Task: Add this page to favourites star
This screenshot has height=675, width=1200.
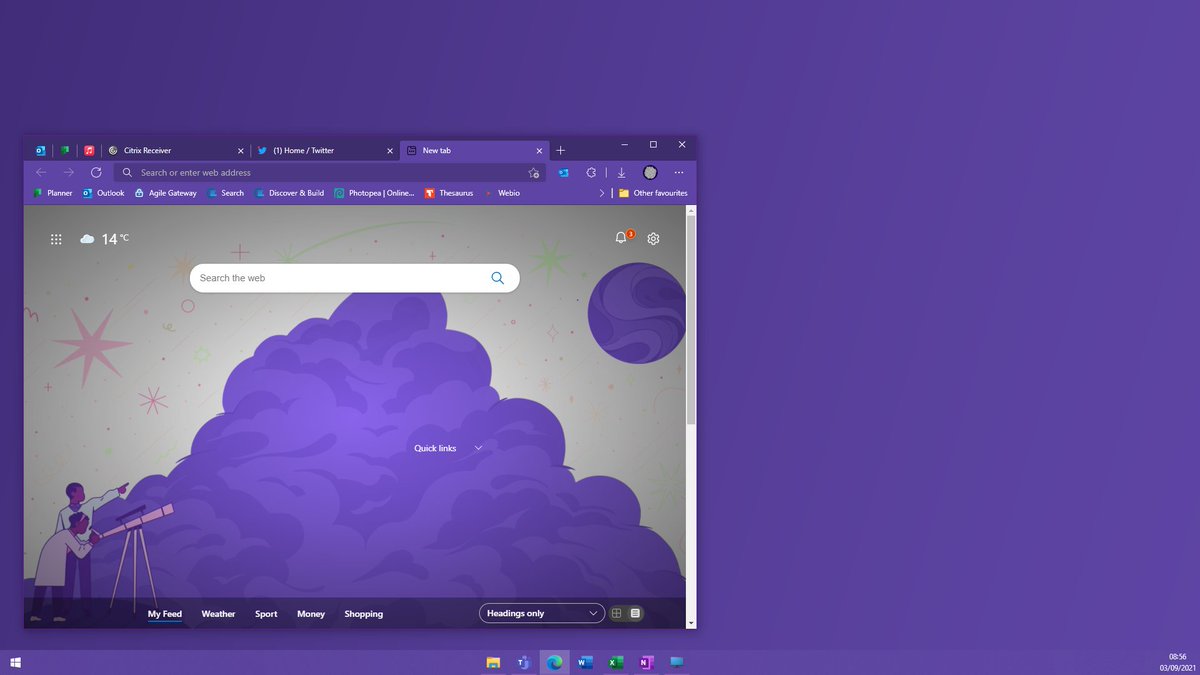Action: click(534, 173)
